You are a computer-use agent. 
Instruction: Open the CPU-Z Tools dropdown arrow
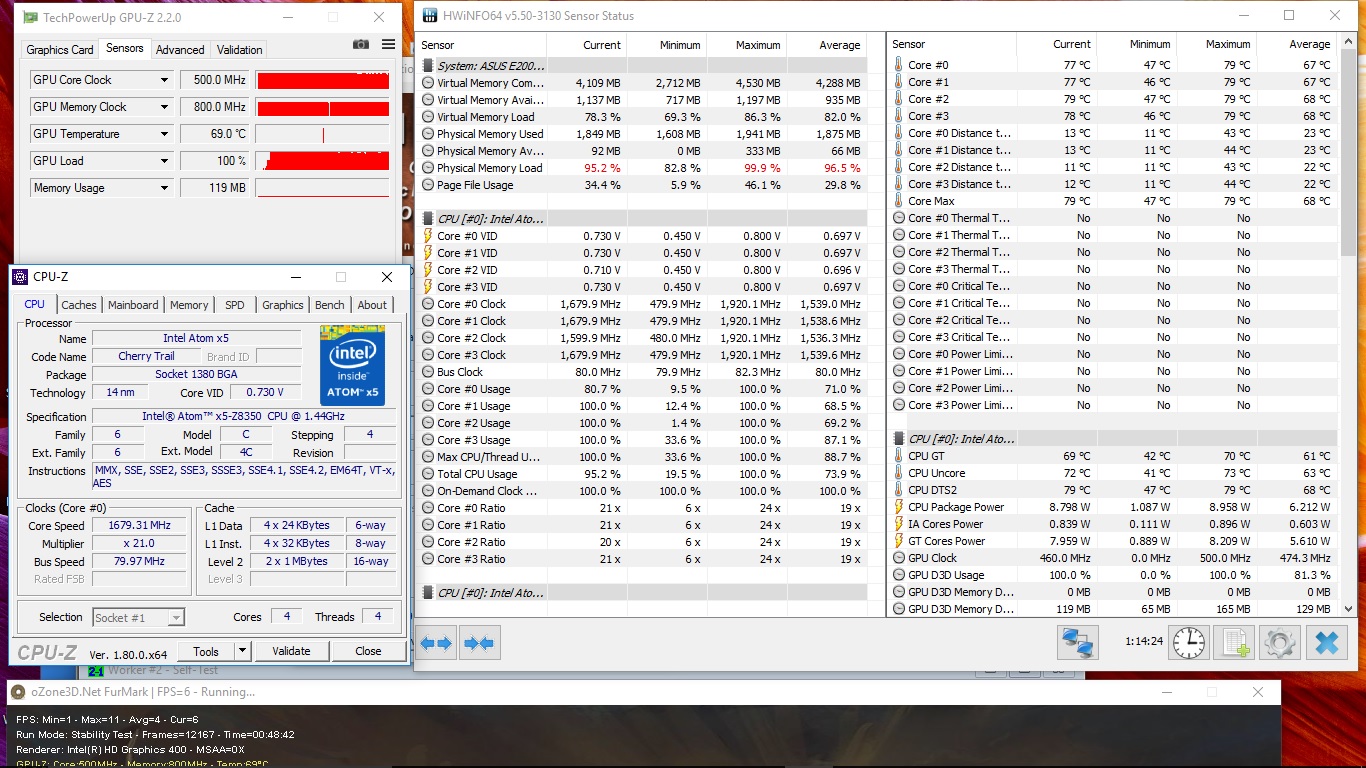tap(241, 651)
